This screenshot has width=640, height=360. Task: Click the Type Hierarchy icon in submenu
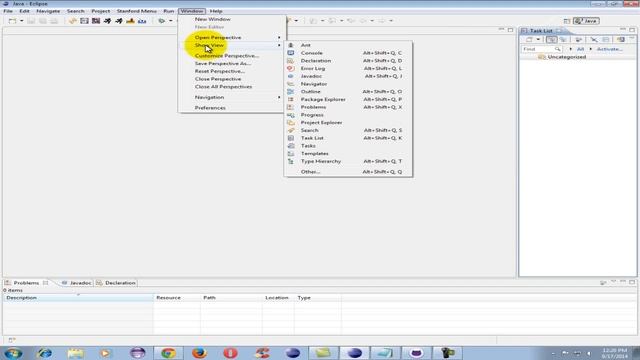[x=291, y=162]
